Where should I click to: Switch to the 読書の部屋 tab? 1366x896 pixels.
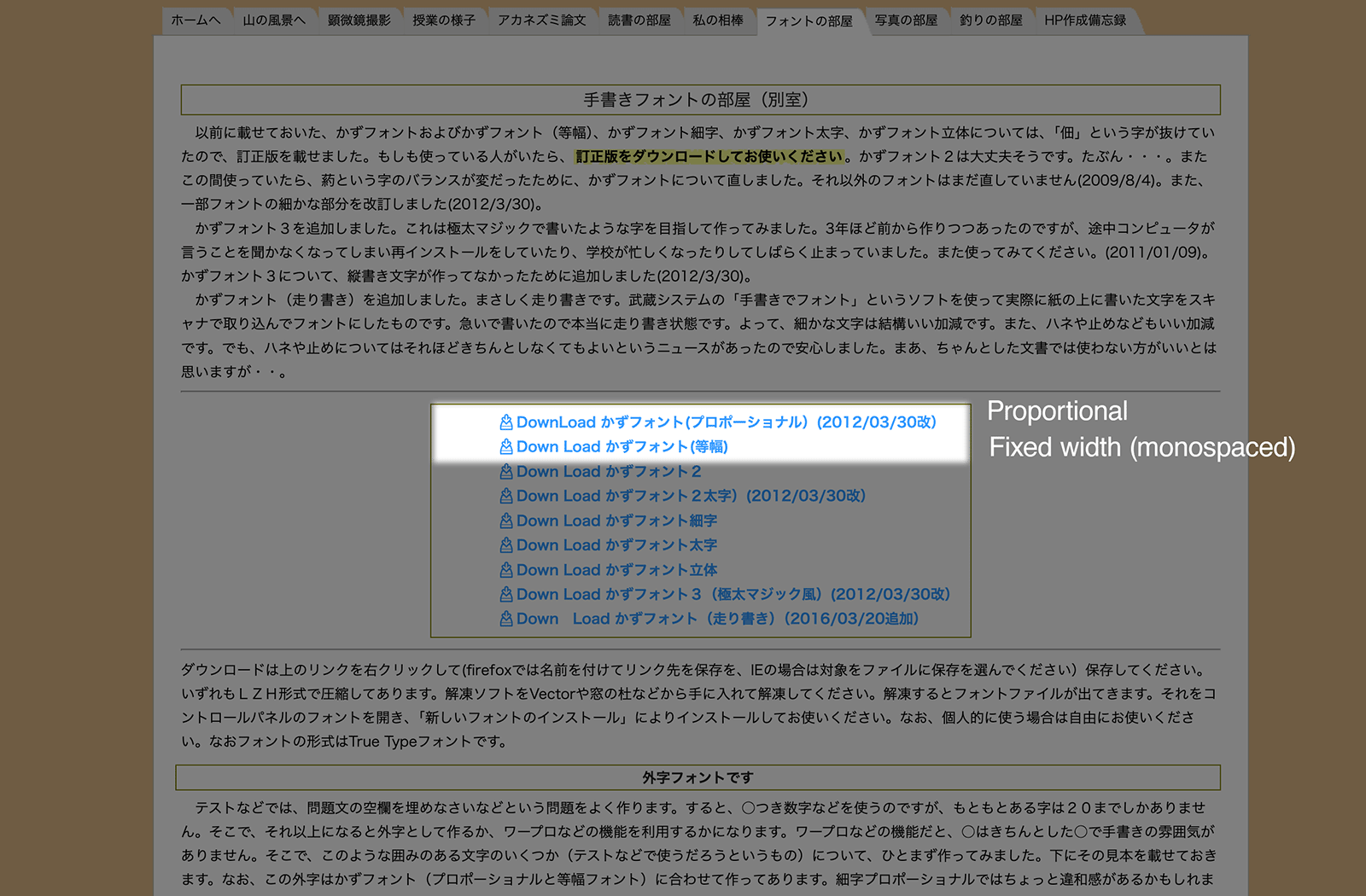[x=639, y=20]
